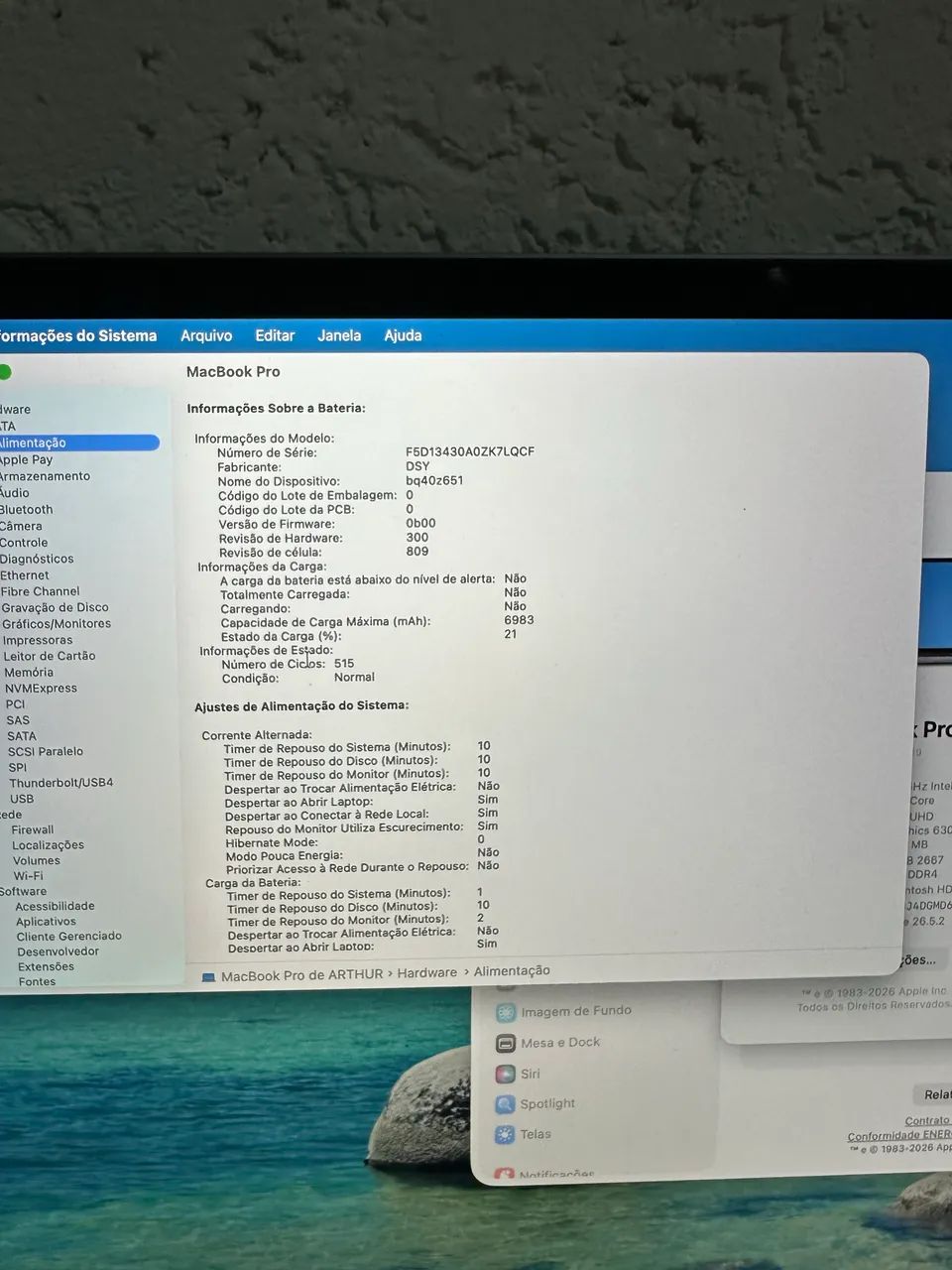Click the Ajustes de Alimentação do Sistema heading
The height and width of the screenshot is (1270, 952).
(x=301, y=706)
